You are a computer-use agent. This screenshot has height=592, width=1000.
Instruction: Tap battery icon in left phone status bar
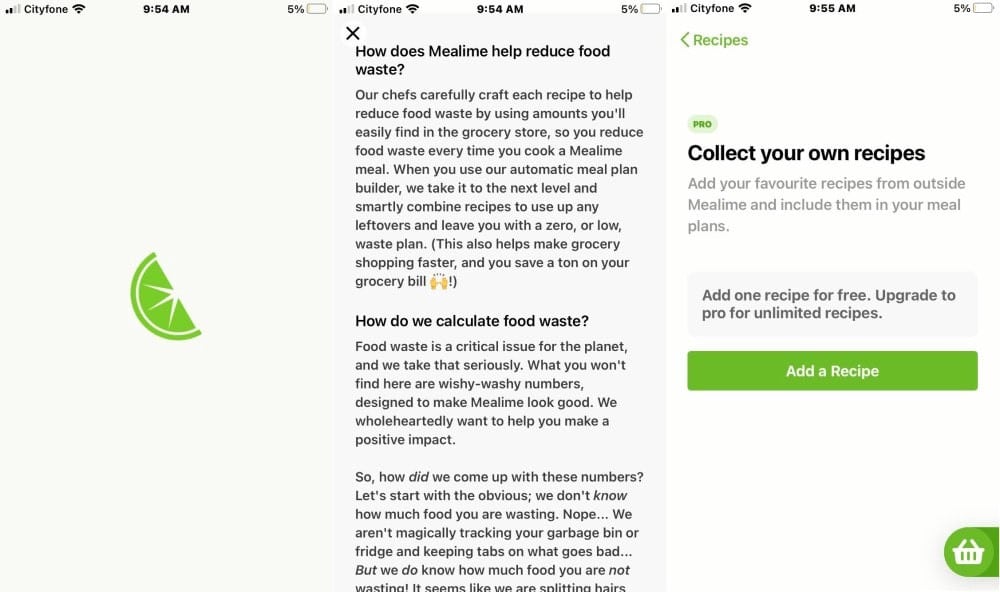(317, 9)
